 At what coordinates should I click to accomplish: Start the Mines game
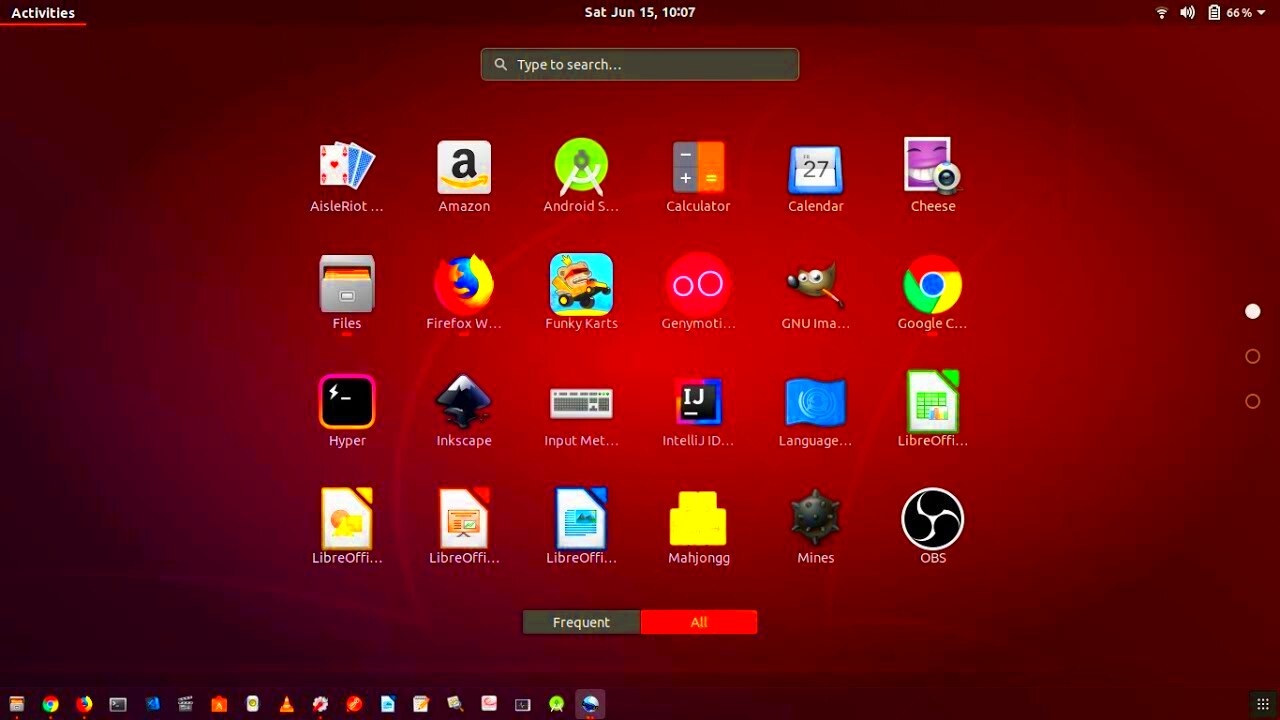coord(815,527)
